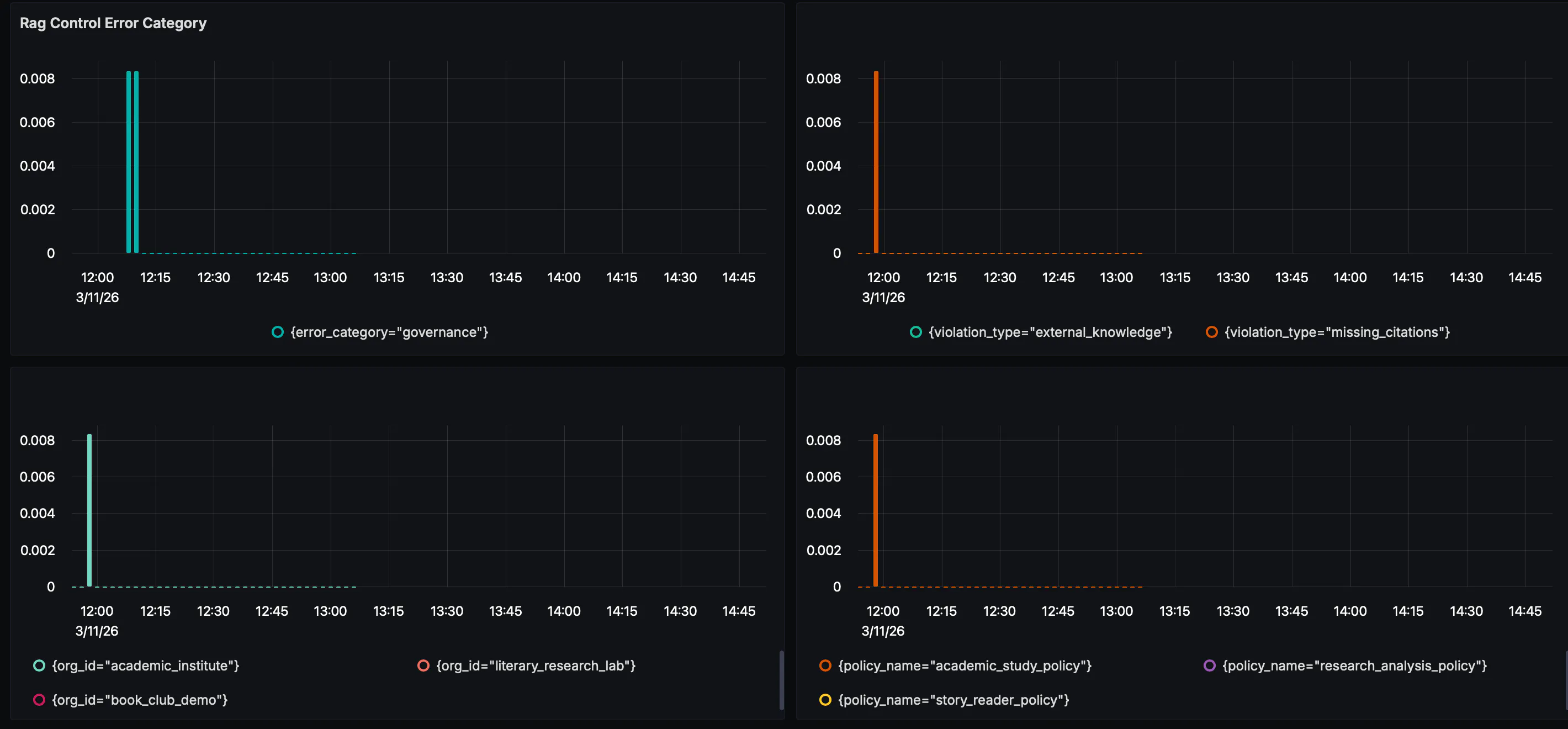The width and height of the screenshot is (1568, 729).
Task: Toggle the violation_type="missing_citations" legend entry
Action: coord(1328,332)
